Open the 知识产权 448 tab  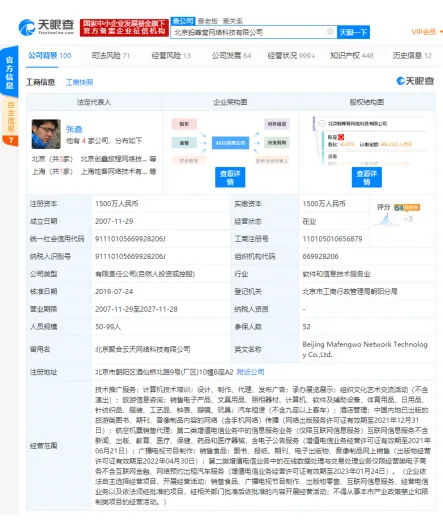pos(352,56)
